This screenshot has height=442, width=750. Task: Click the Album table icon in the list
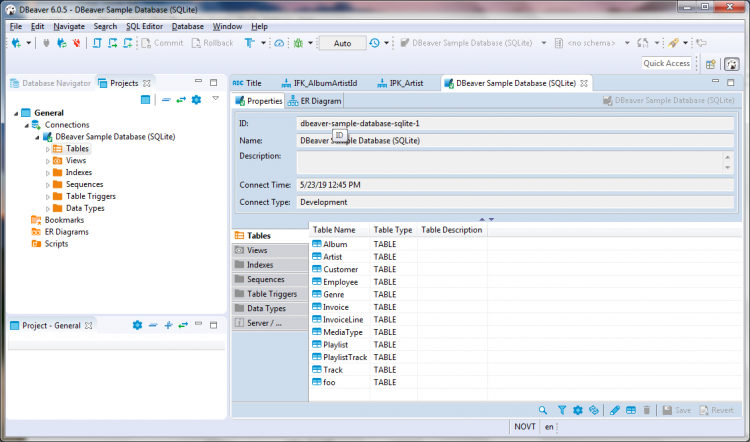(x=317, y=244)
